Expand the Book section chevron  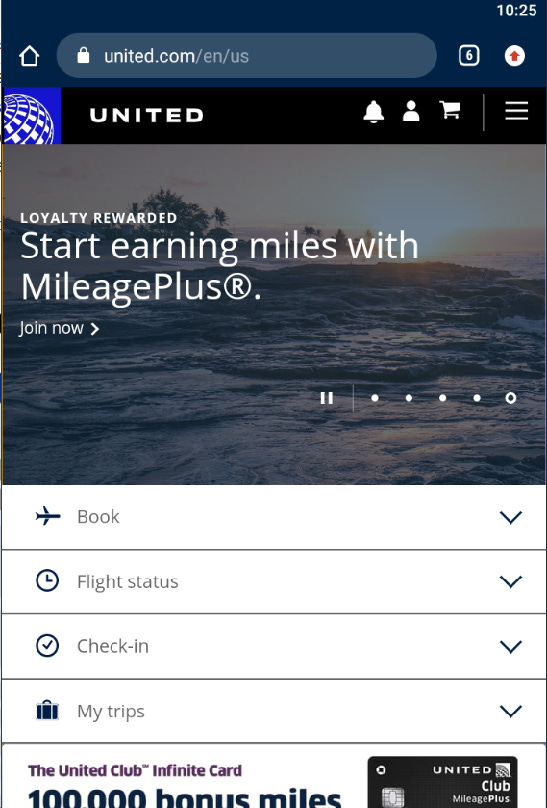[x=511, y=517]
